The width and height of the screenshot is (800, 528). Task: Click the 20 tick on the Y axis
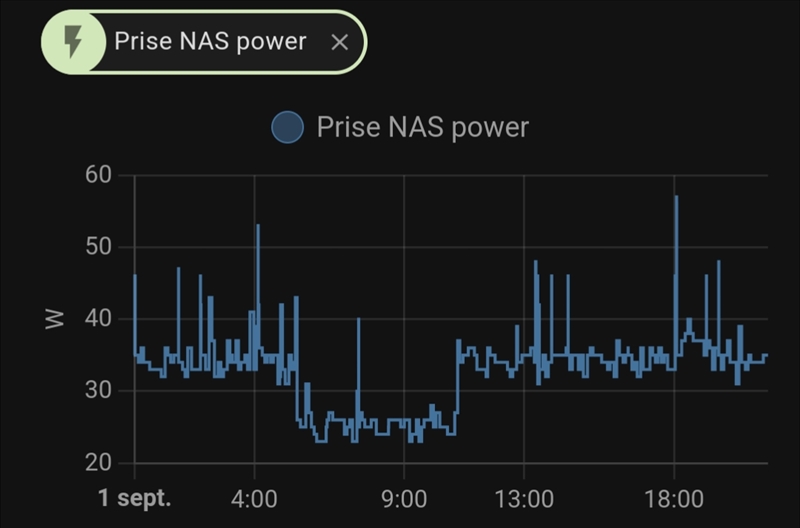point(98,463)
